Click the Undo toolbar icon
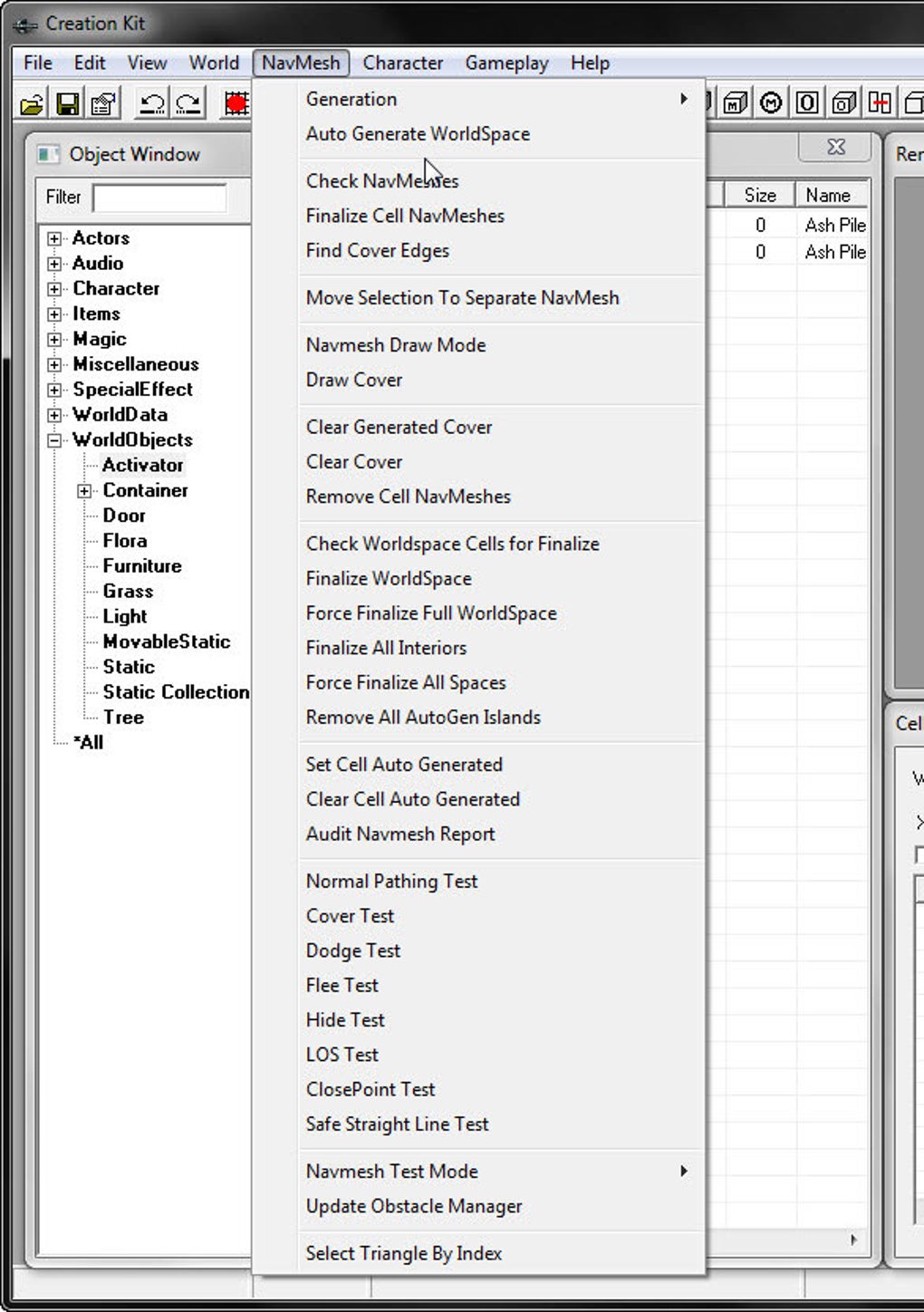Viewport: 924px width, 1312px height. point(152,104)
